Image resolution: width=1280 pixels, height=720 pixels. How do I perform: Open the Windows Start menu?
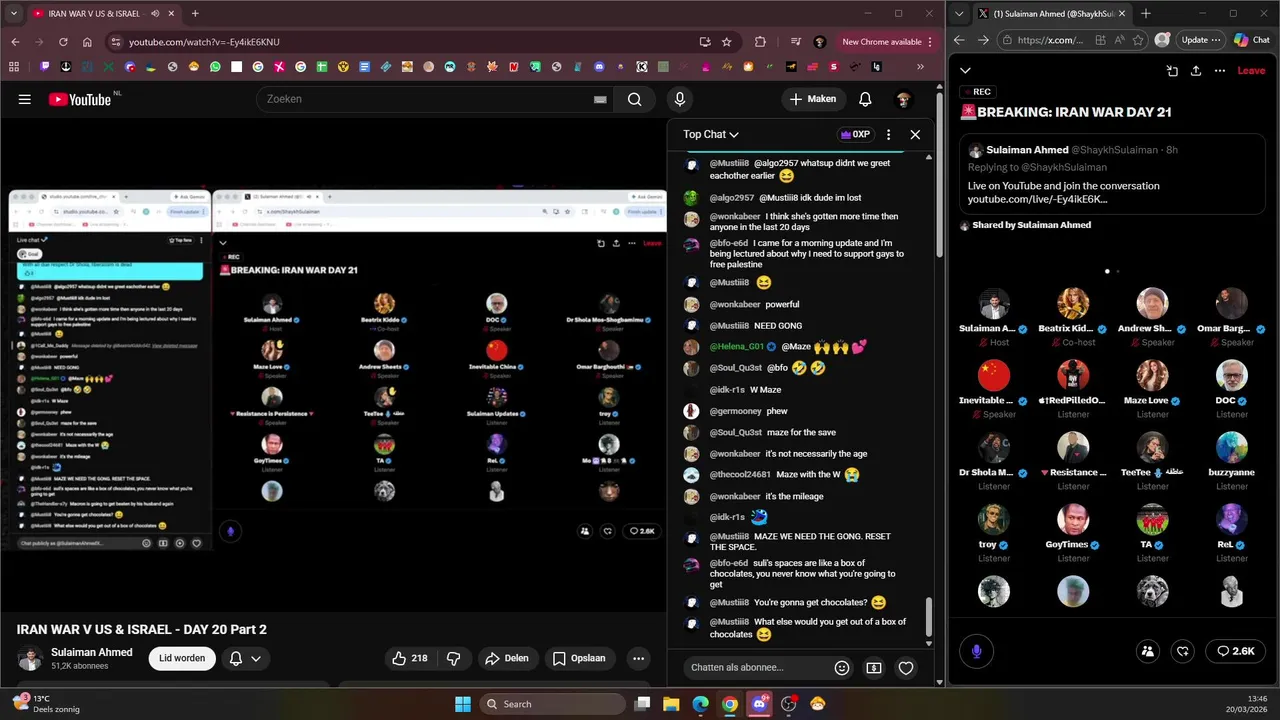[463, 704]
